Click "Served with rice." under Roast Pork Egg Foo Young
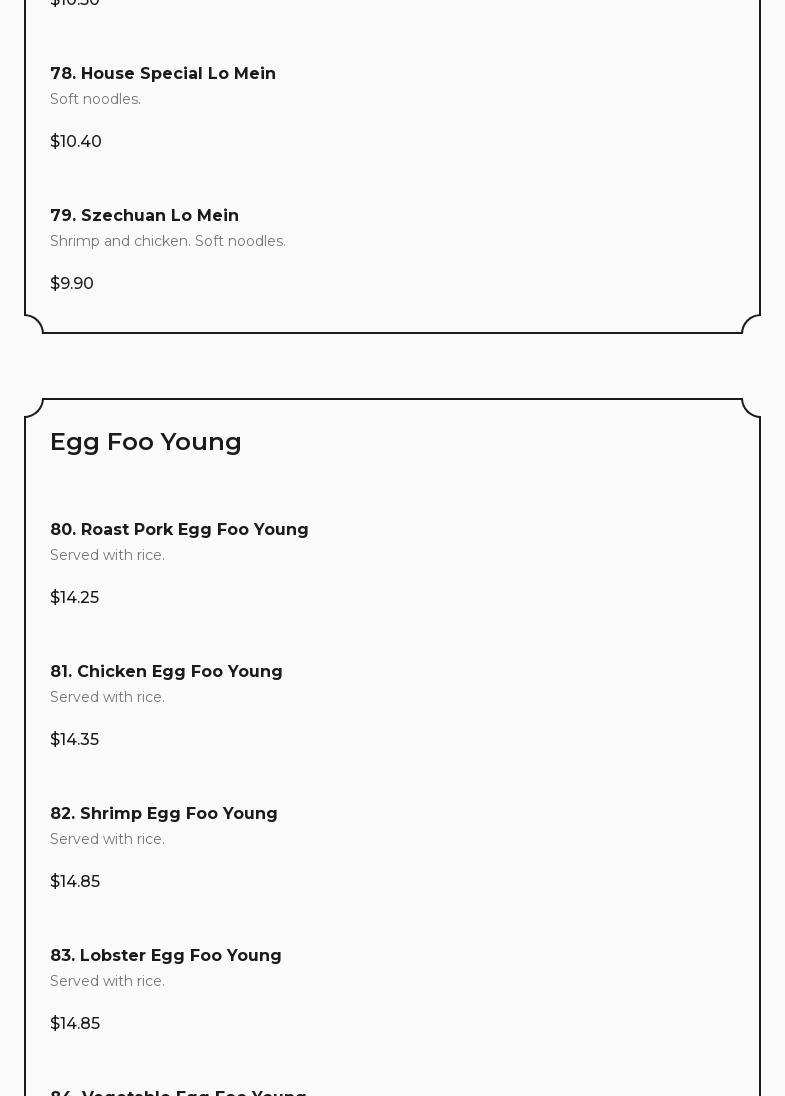This screenshot has width=785, height=1096. tap(108, 555)
